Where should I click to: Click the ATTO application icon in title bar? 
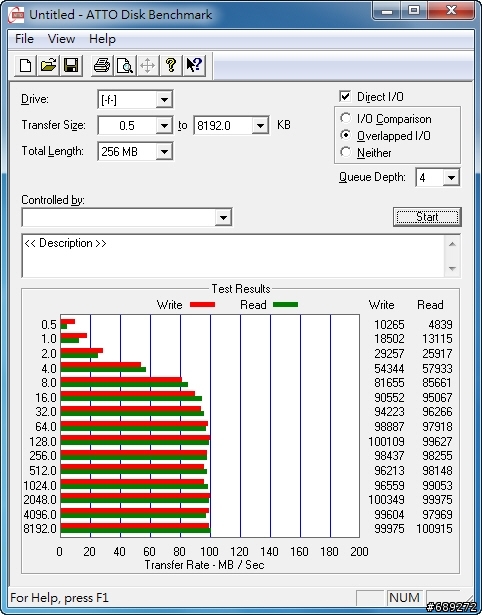click(16, 15)
